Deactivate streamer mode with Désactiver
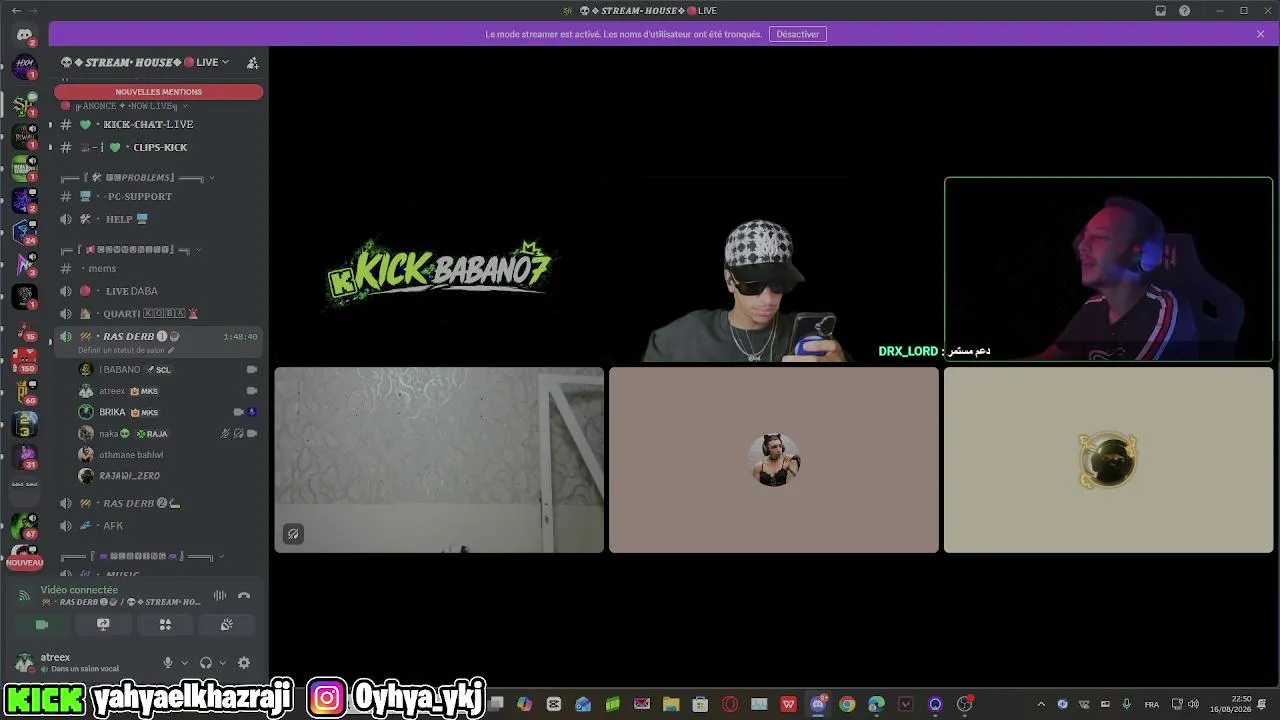The height and width of the screenshot is (720, 1280). click(798, 34)
